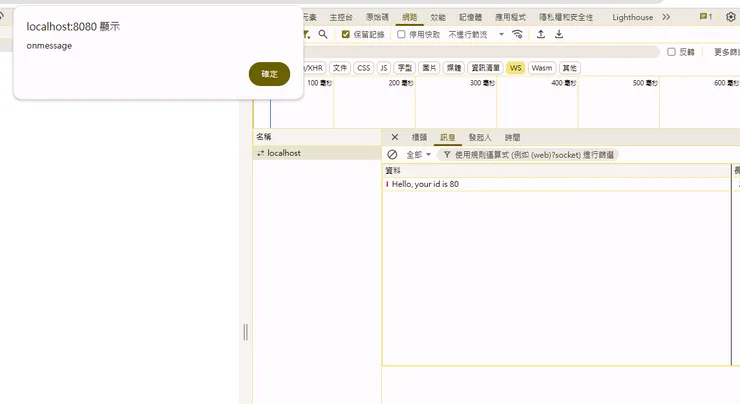Toggle the network filter funnel icon
Viewport: 740px width, 404px height.
[306, 34]
